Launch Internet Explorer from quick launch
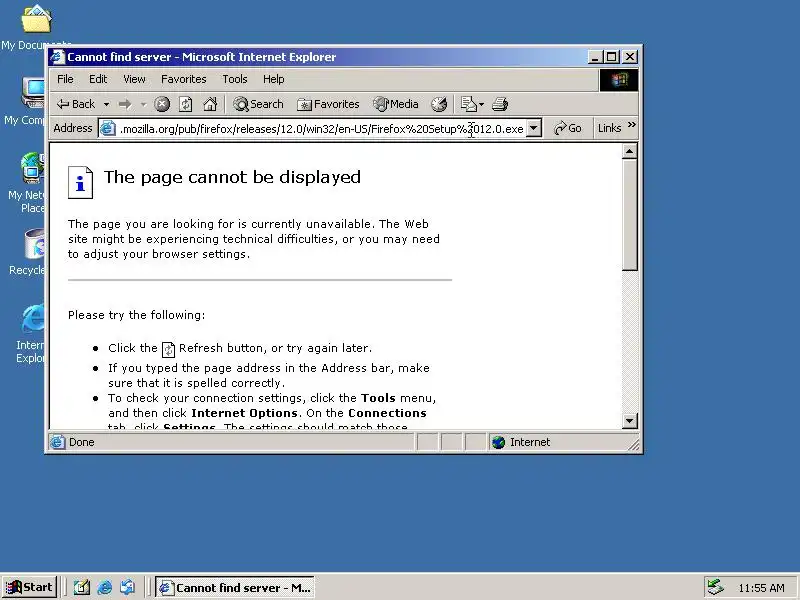 [105, 587]
